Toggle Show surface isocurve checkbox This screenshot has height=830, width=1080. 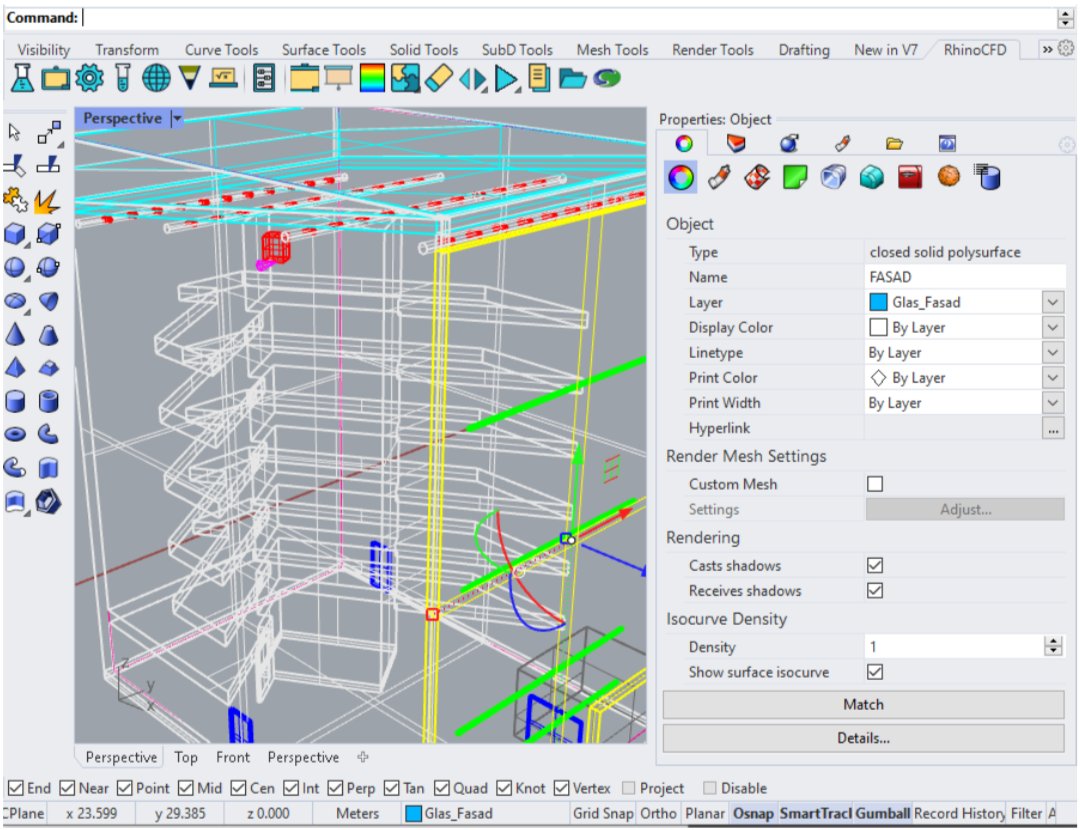(x=875, y=672)
